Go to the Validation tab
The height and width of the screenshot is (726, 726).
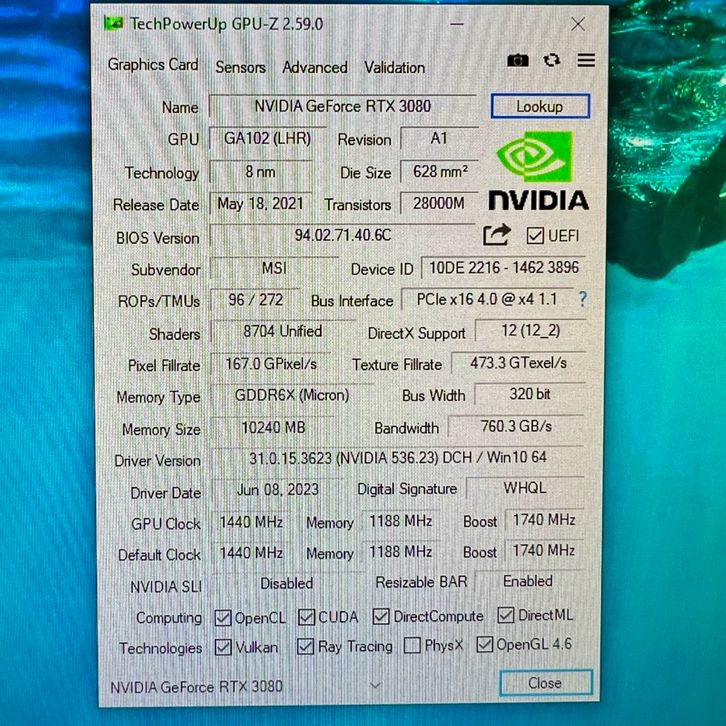click(394, 67)
